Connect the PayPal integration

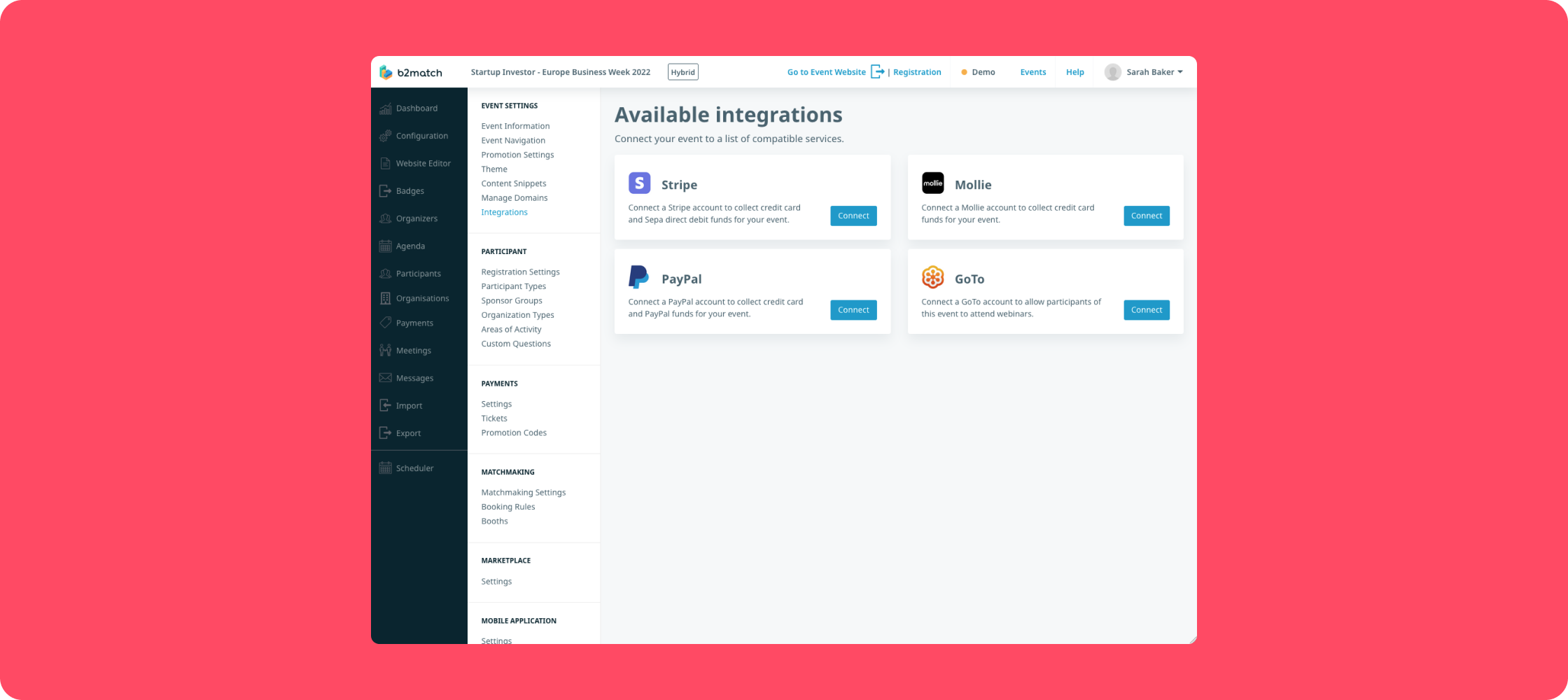click(x=853, y=310)
